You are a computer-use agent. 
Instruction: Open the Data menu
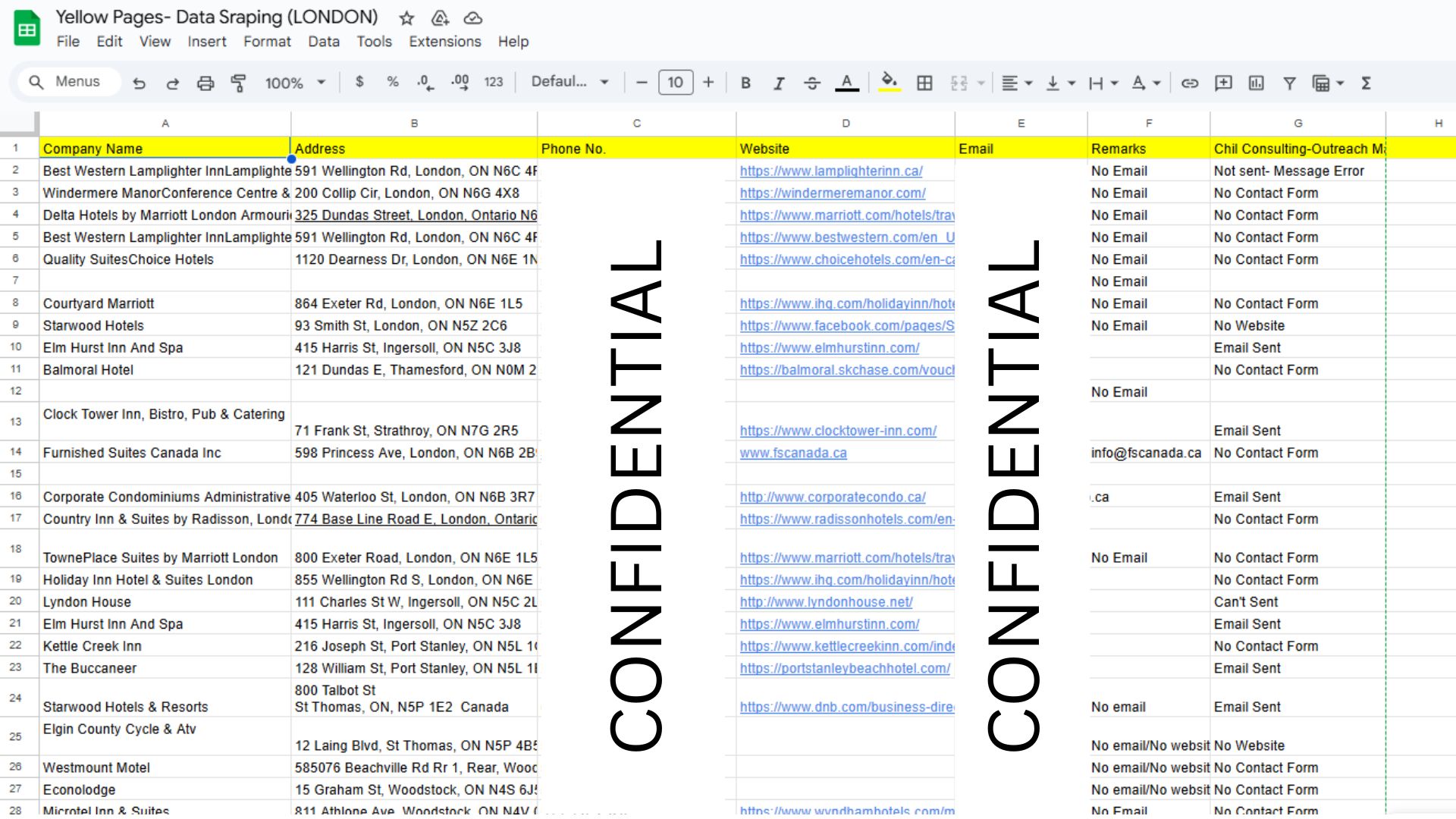pyautogui.click(x=323, y=42)
